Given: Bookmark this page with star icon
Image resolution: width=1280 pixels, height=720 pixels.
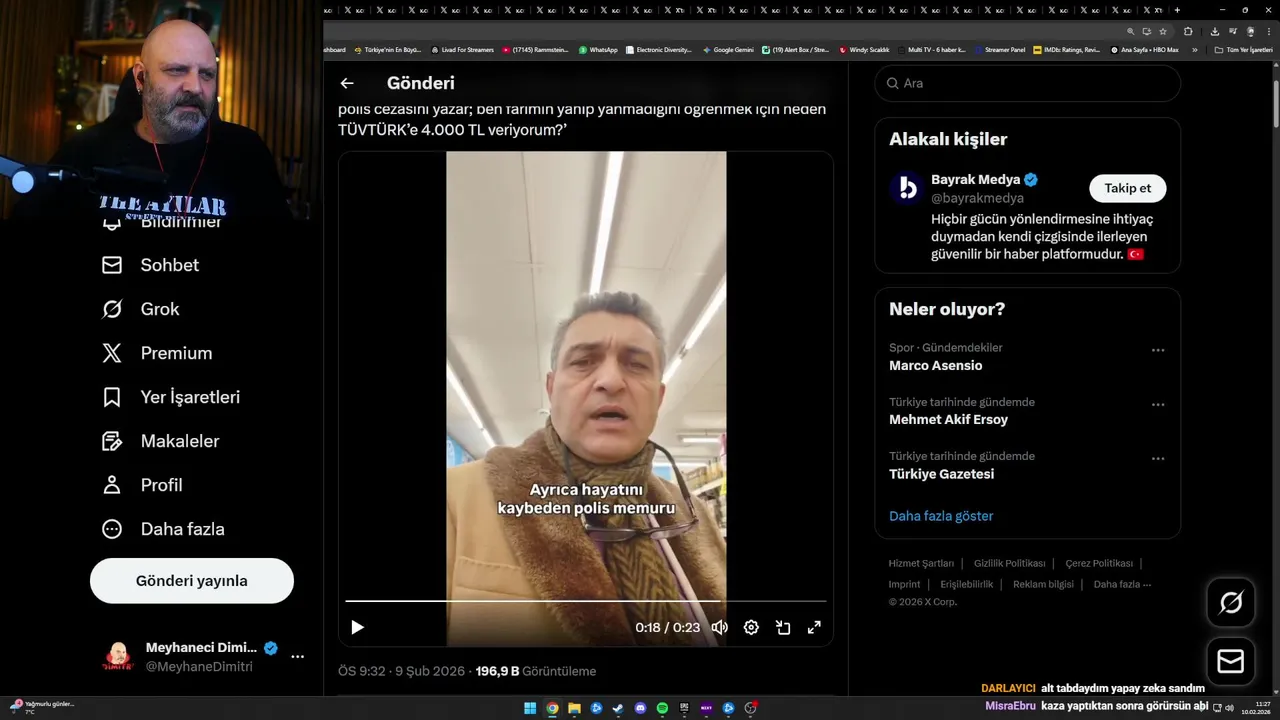Looking at the screenshot, I should (x=1162, y=31).
